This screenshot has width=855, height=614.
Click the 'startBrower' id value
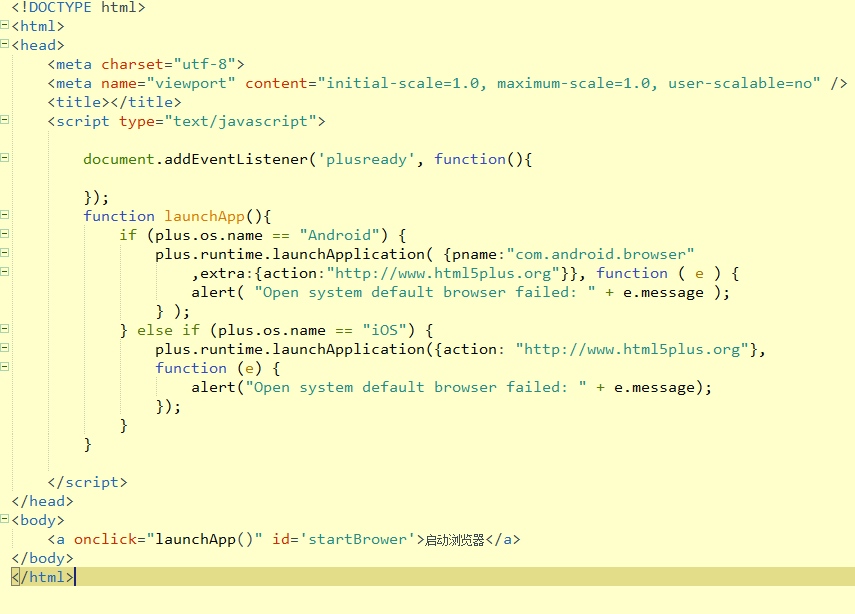click(x=358, y=540)
